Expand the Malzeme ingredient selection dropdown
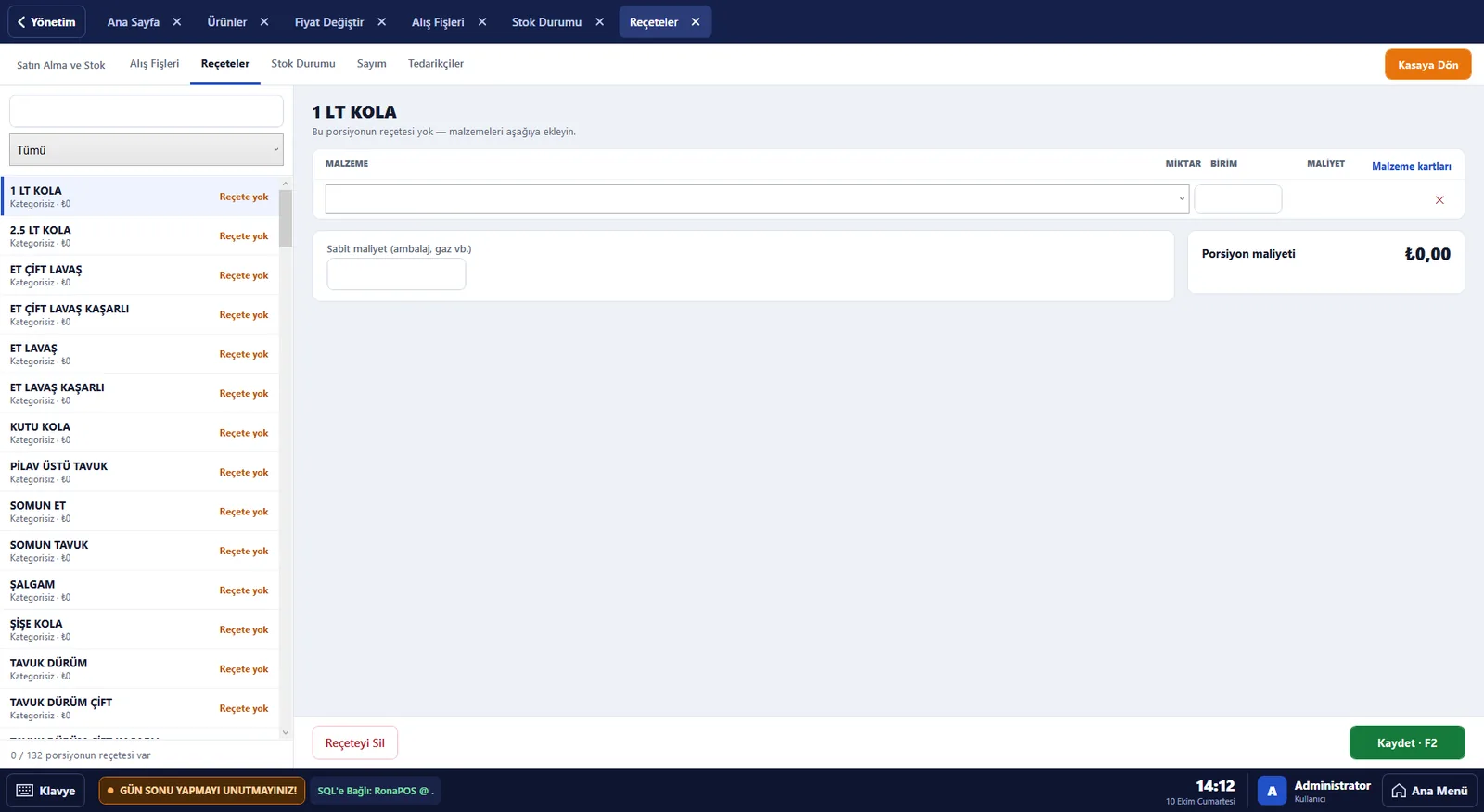 pos(757,199)
